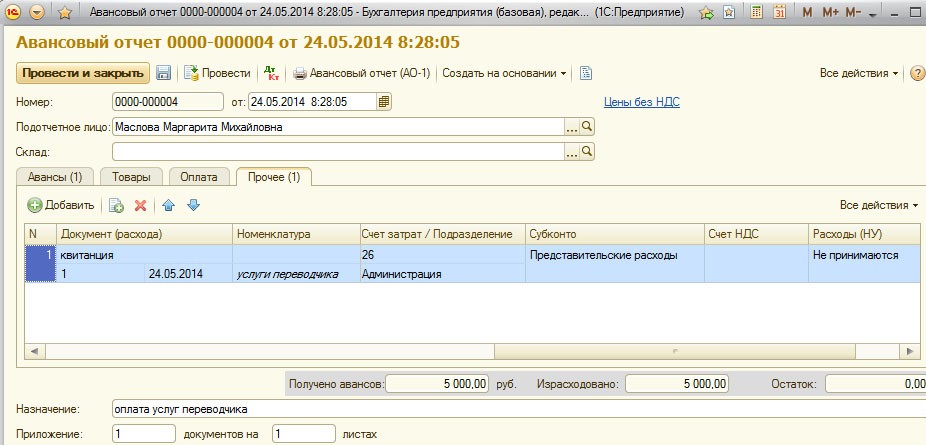Move row down with the blue arrow
This screenshot has height=445, width=926.
click(193, 205)
